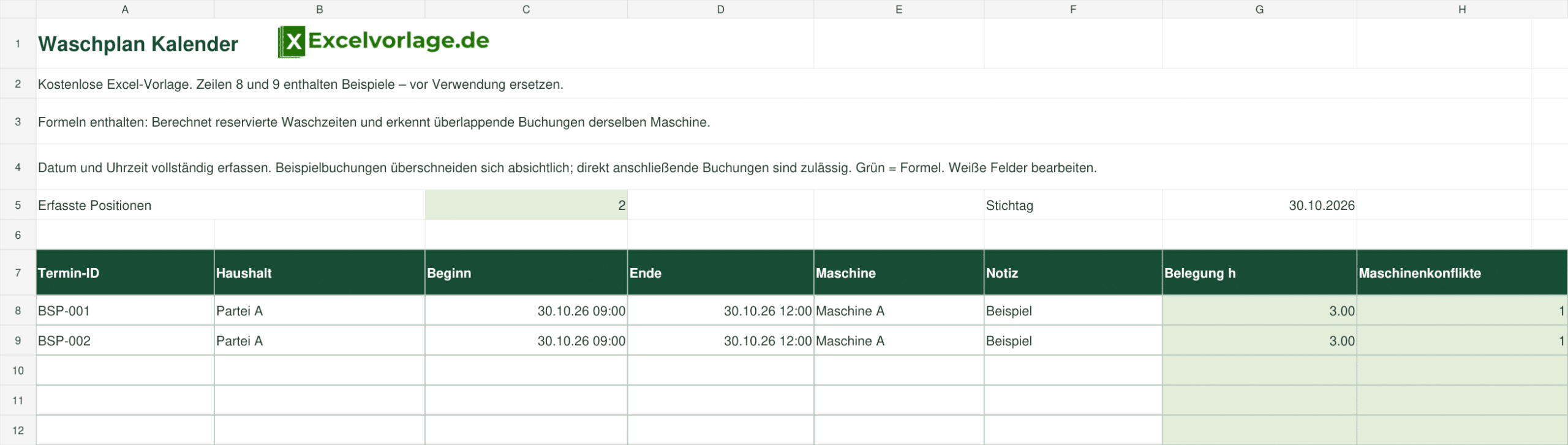Select cell with 'BSP-001'

125,310
